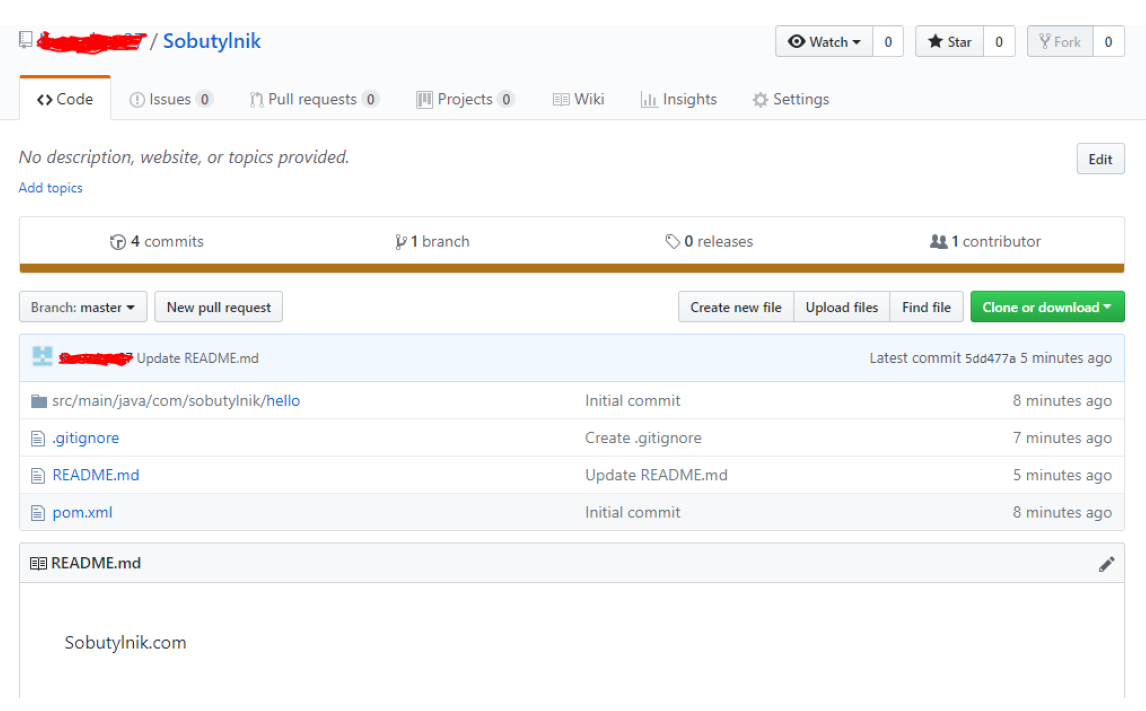
Task: Click the file icon beside README.md row
Action: point(38,476)
